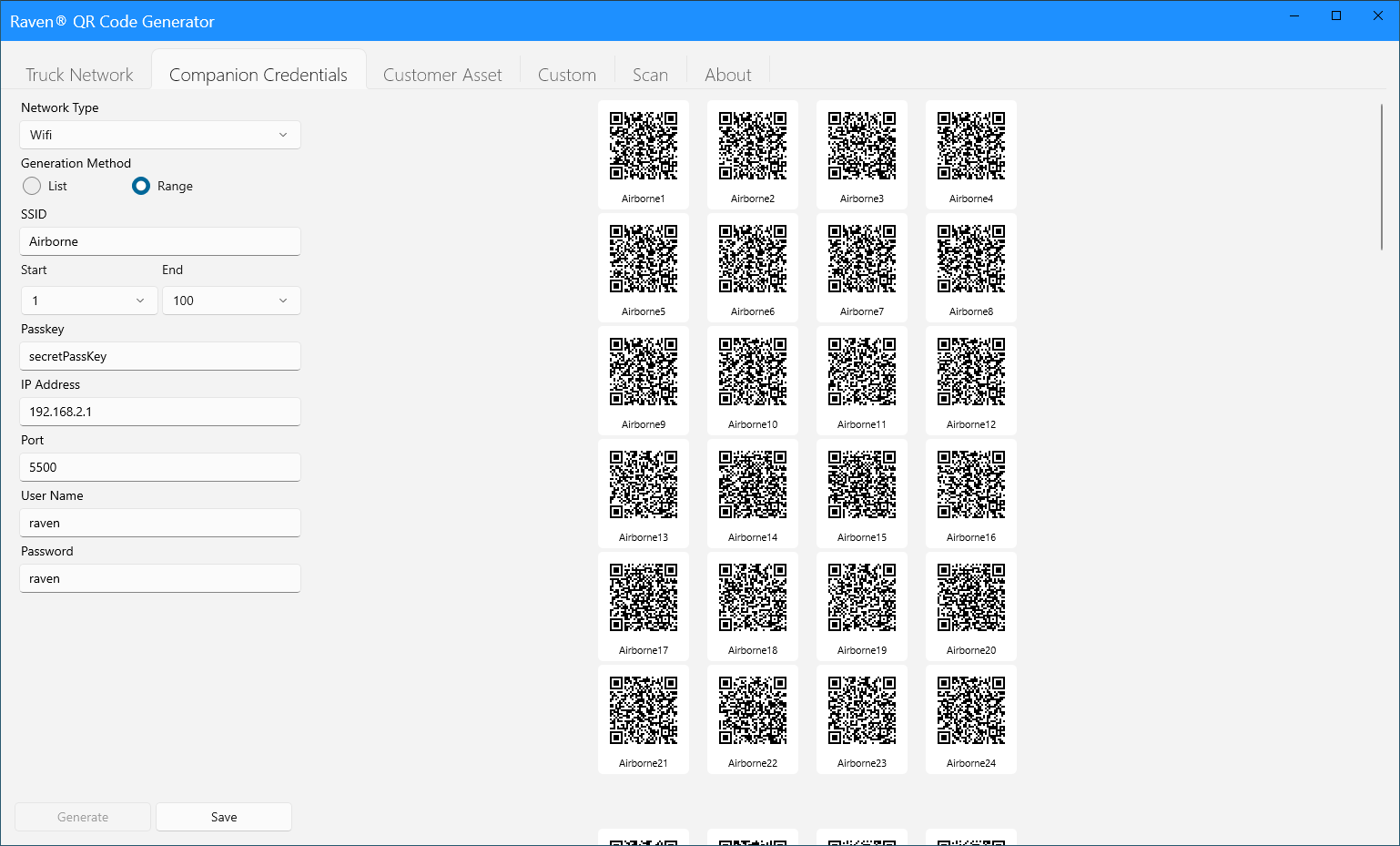The width and height of the screenshot is (1400, 846).
Task: Close the Raven QR Code Generator window
Action: click(x=1378, y=15)
